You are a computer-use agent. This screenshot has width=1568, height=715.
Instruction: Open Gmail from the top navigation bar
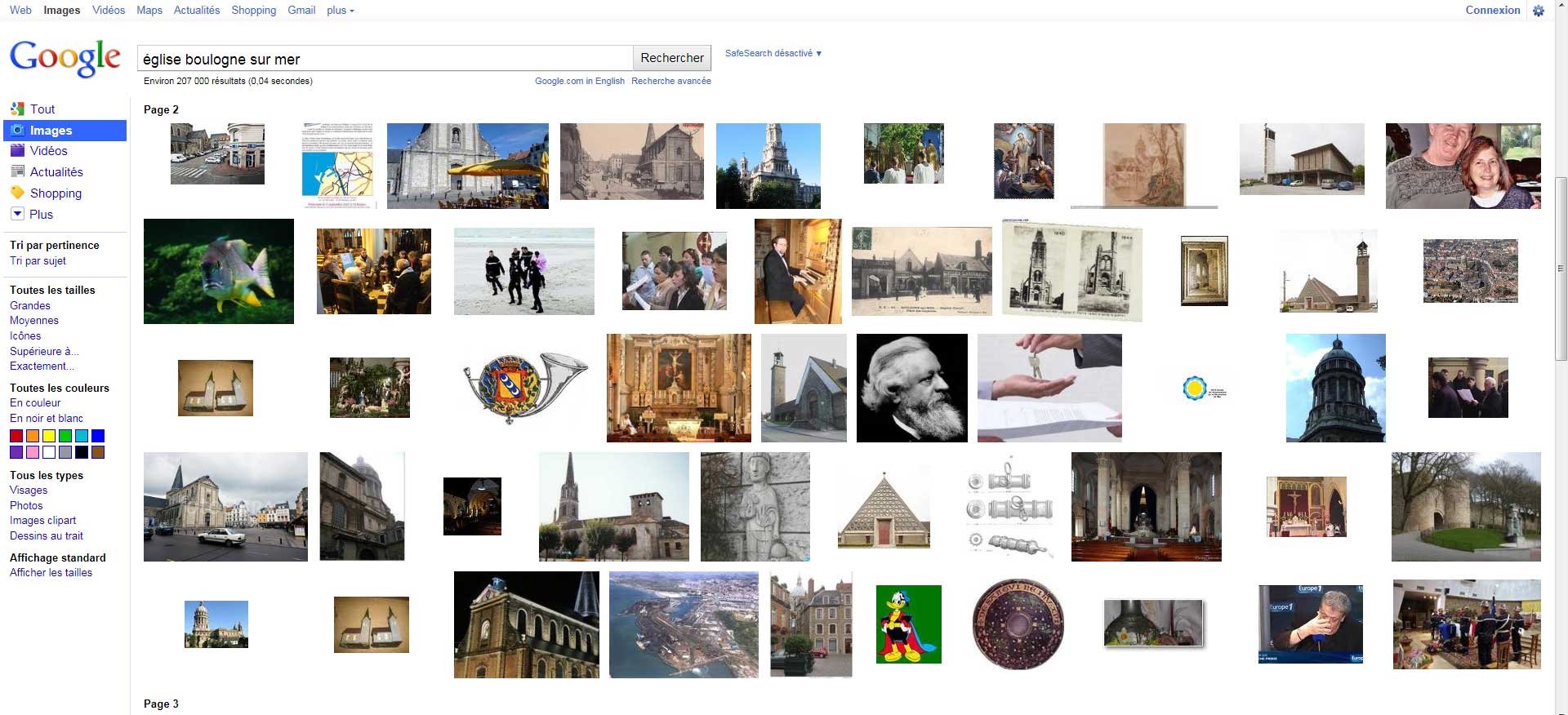pyautogui.click(x=301, y=10)
